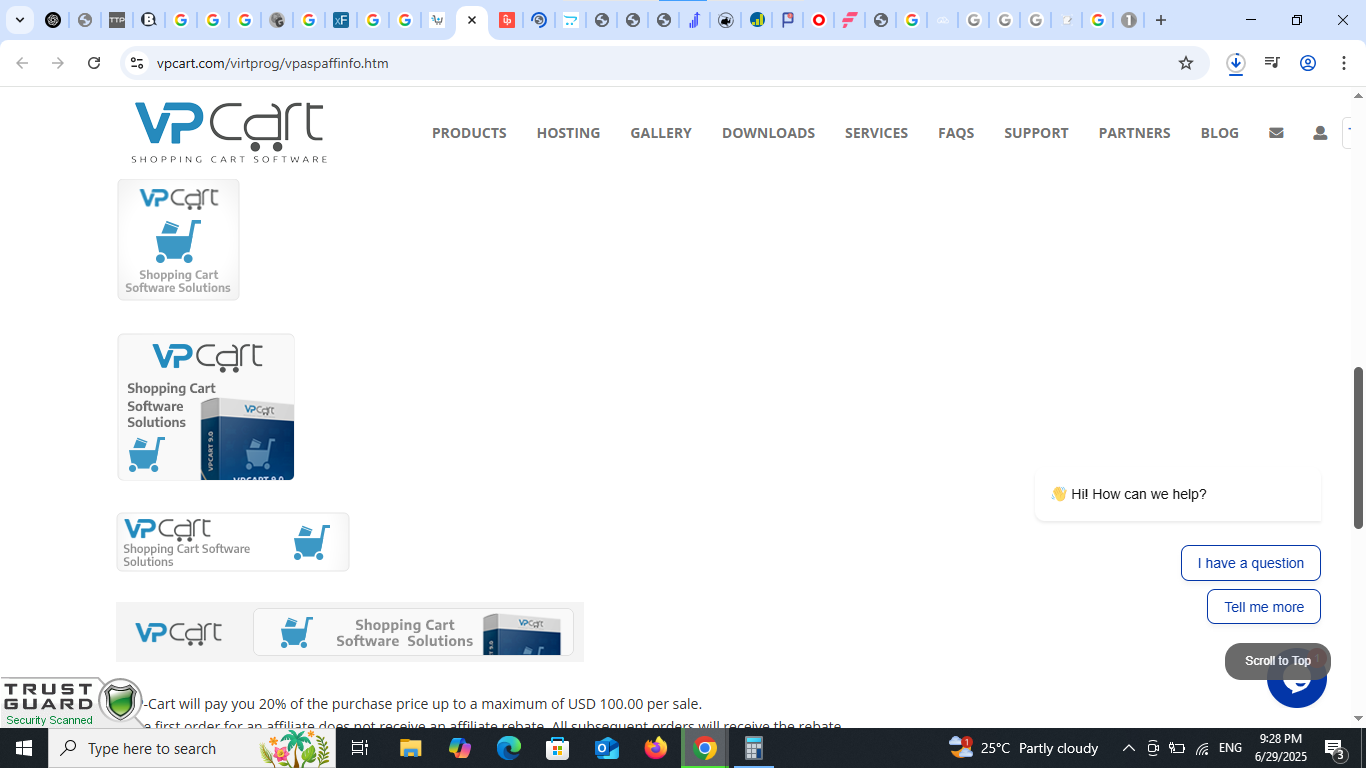The height and width of the screenshot is (768, 1366).
Task: Close the current active tab
Action: coord(472,20)
